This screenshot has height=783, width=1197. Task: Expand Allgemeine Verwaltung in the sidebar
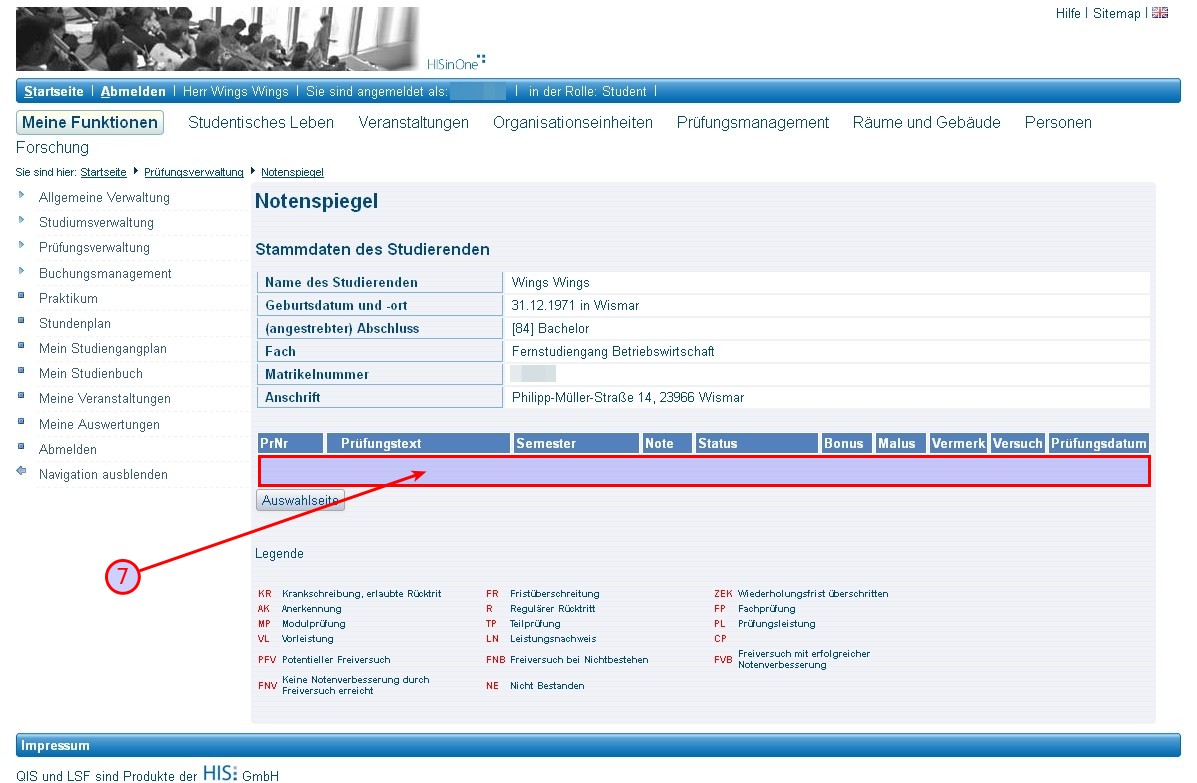point(104,197)
